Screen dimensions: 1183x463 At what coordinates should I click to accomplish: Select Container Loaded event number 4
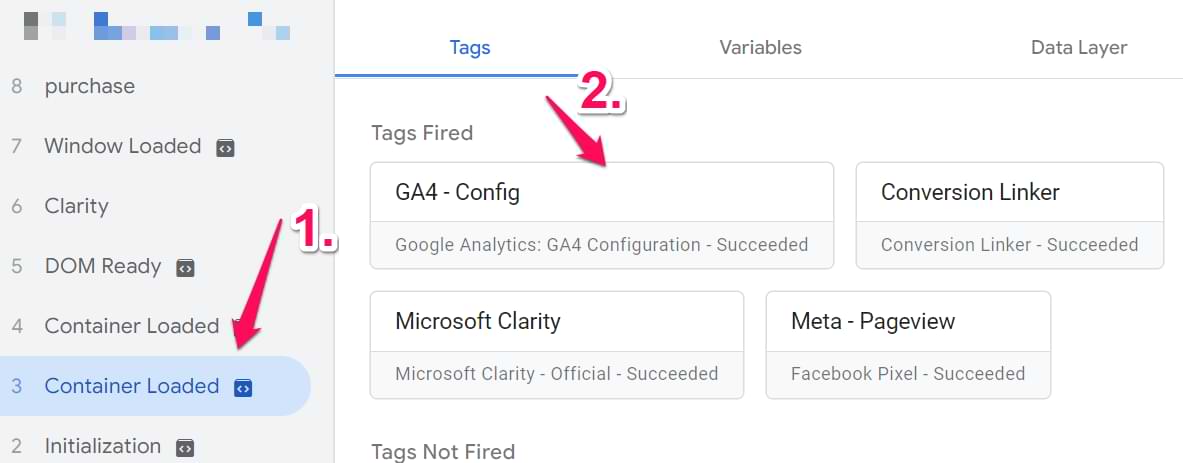click(x=131, y=326)
